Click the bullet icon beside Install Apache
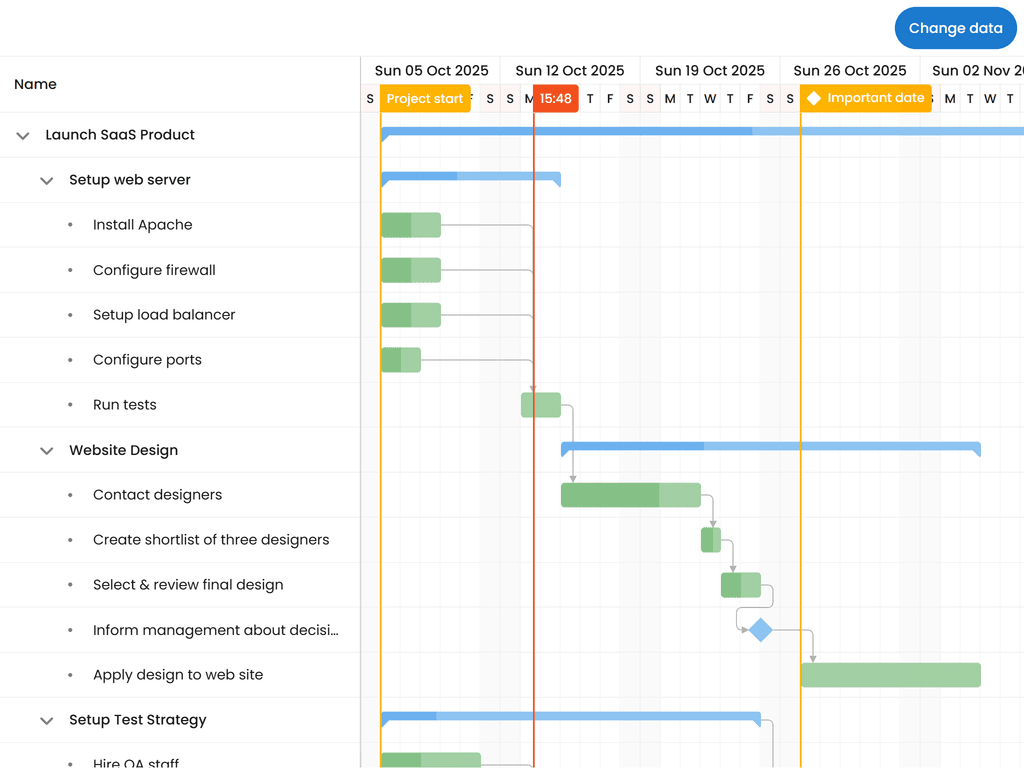The height and width of the screenshot is (768, 1024). 68,224
